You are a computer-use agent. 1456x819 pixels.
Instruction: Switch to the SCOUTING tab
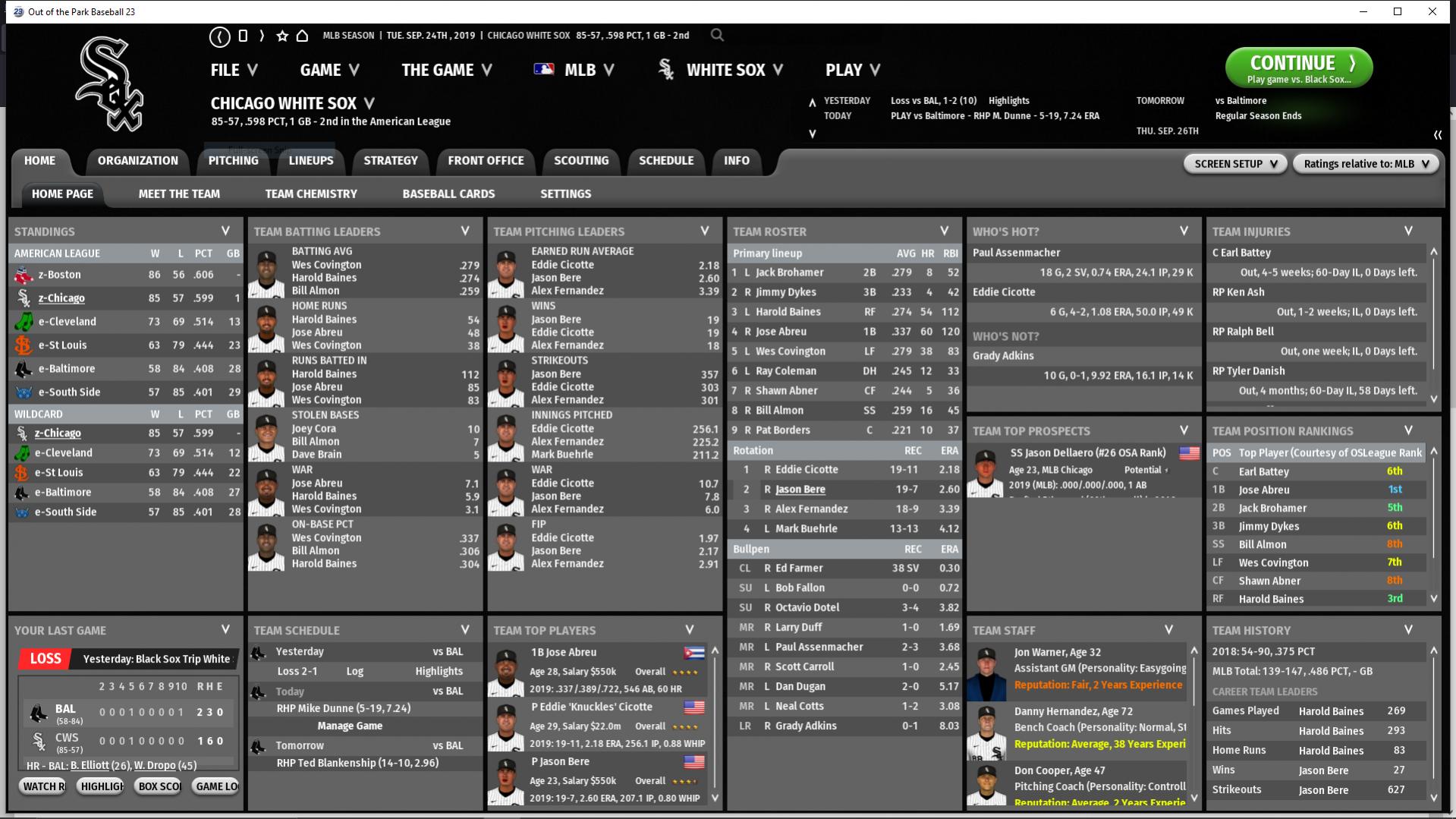[581, 161]
